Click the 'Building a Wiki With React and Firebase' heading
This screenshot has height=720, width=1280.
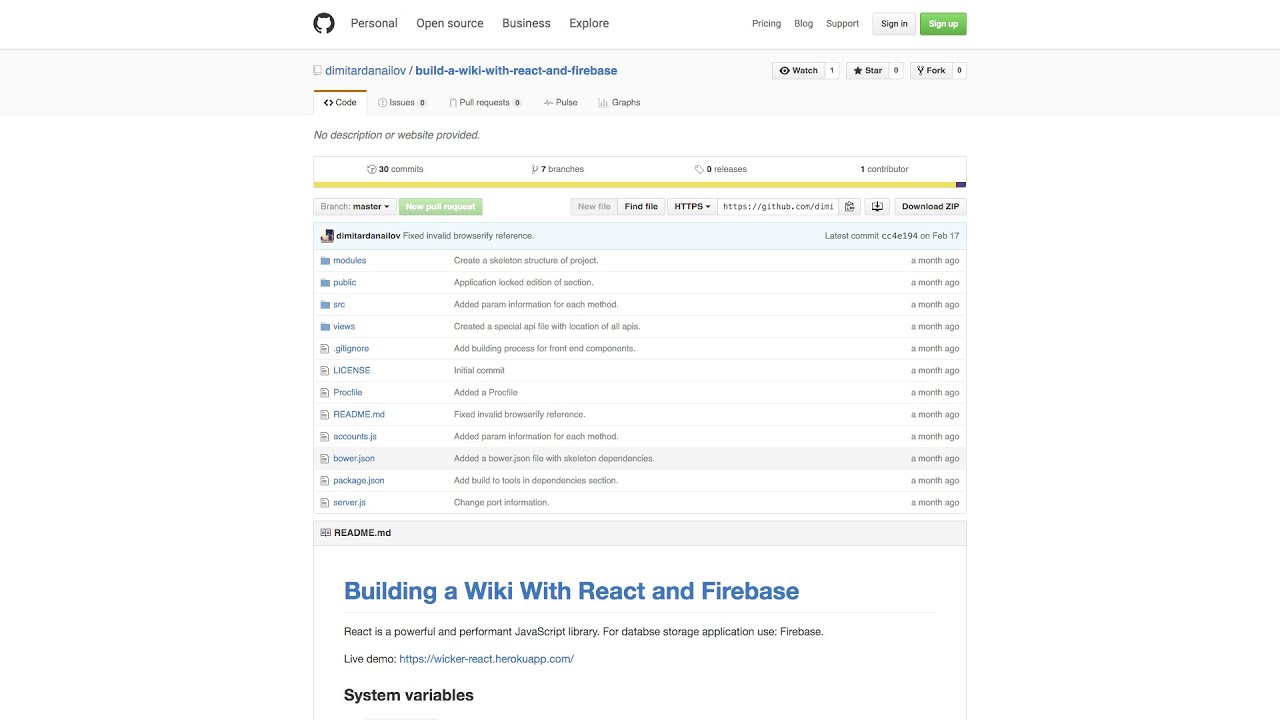tap(571, 591)
